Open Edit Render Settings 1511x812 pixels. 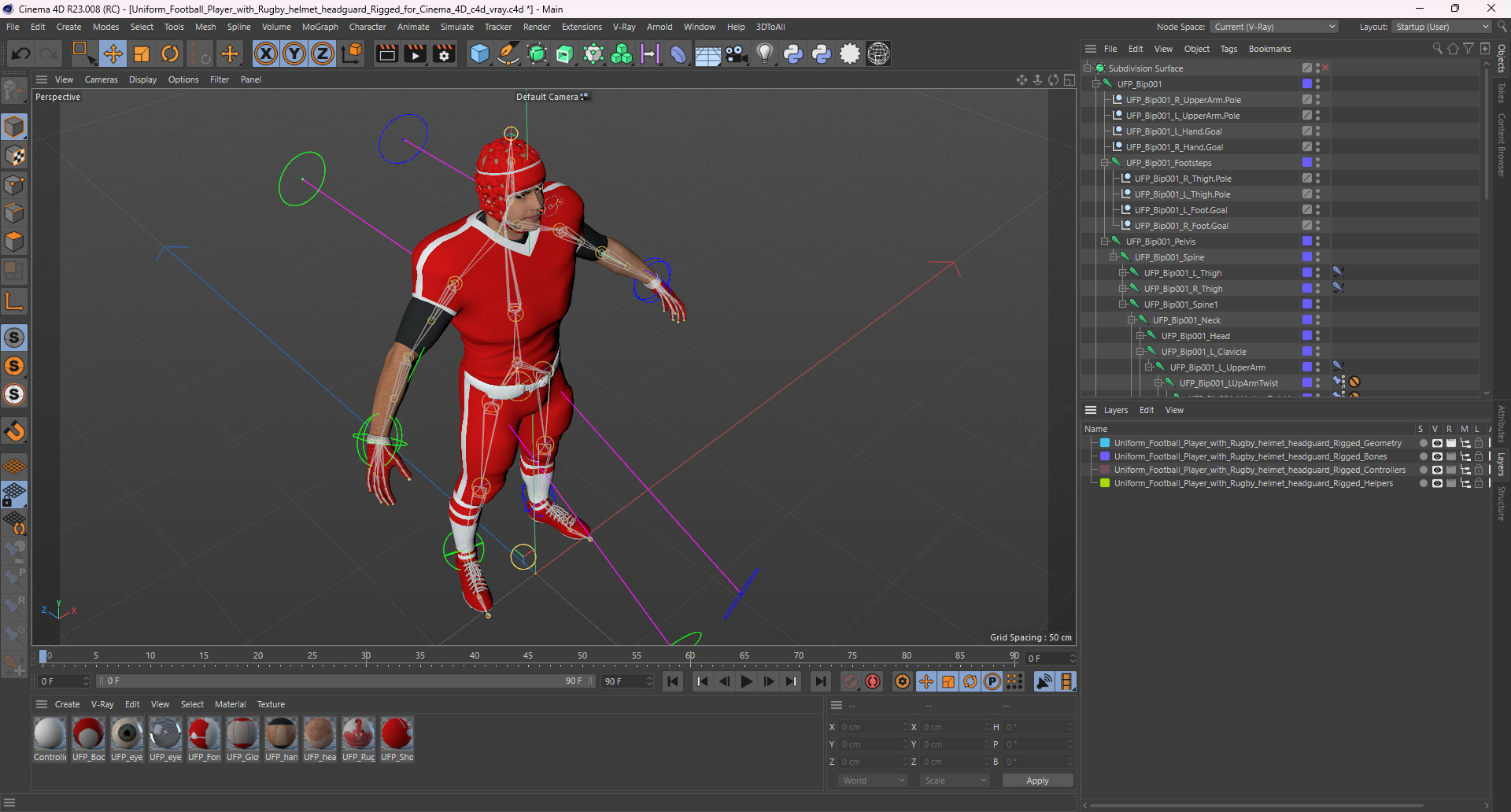445,54
